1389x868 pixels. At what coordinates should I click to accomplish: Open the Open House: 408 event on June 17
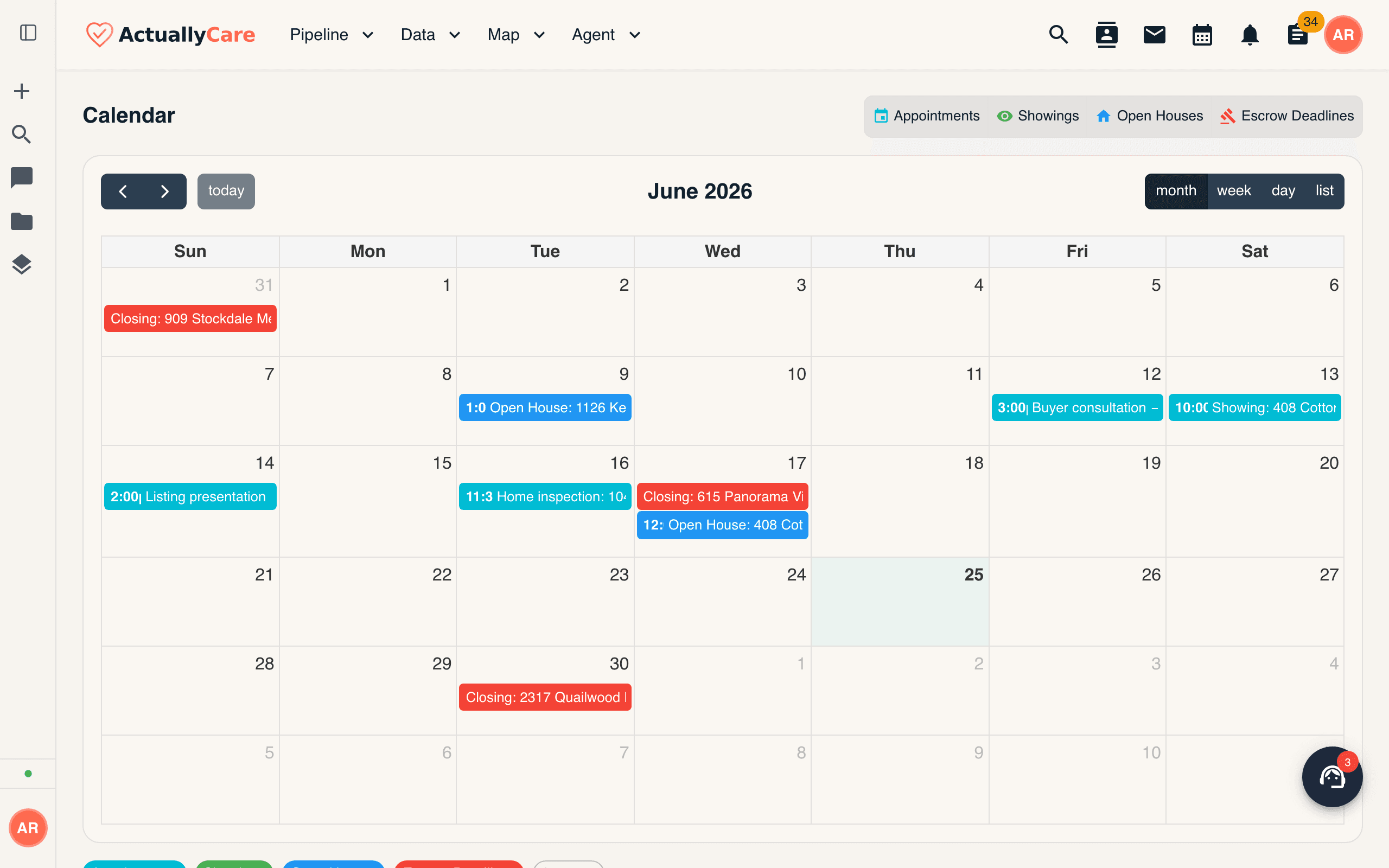(723, 525)
